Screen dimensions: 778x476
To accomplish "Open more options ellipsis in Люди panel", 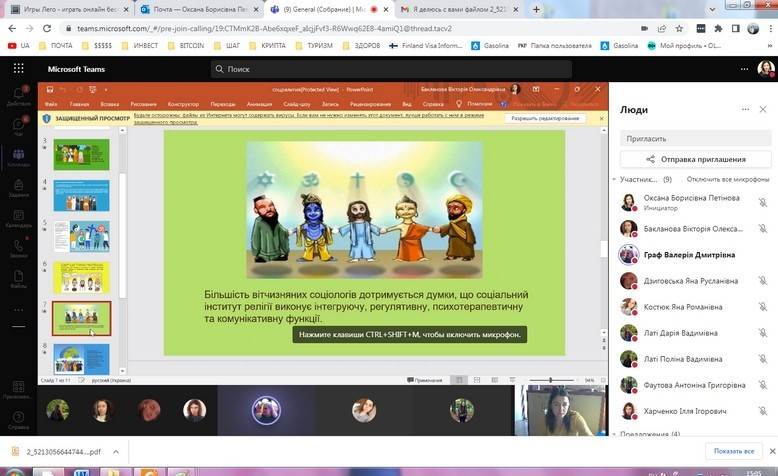I will click(745, 109).
